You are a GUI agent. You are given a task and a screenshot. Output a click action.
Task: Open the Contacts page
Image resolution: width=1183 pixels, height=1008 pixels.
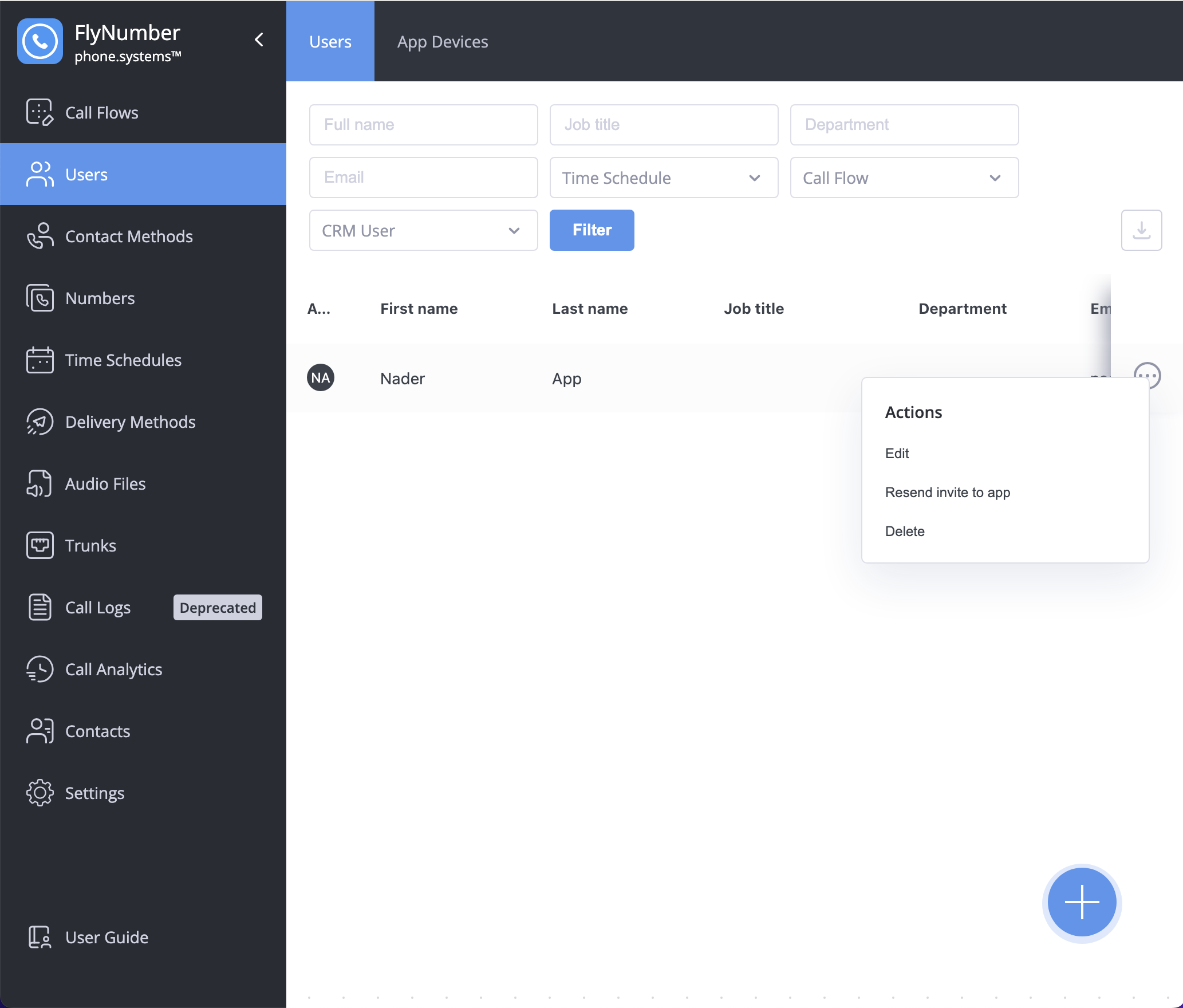click(x=143, y=731)
